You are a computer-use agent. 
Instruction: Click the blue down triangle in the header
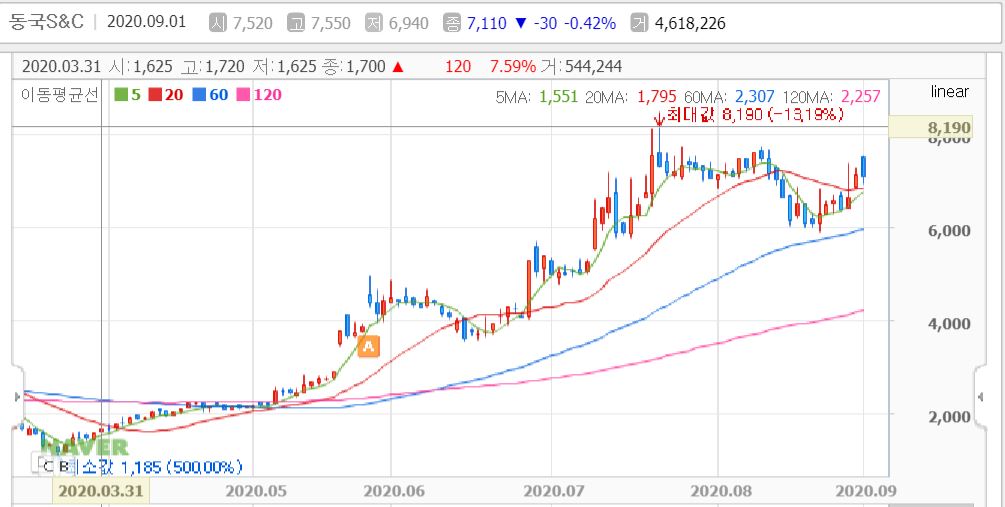(520, 24)
